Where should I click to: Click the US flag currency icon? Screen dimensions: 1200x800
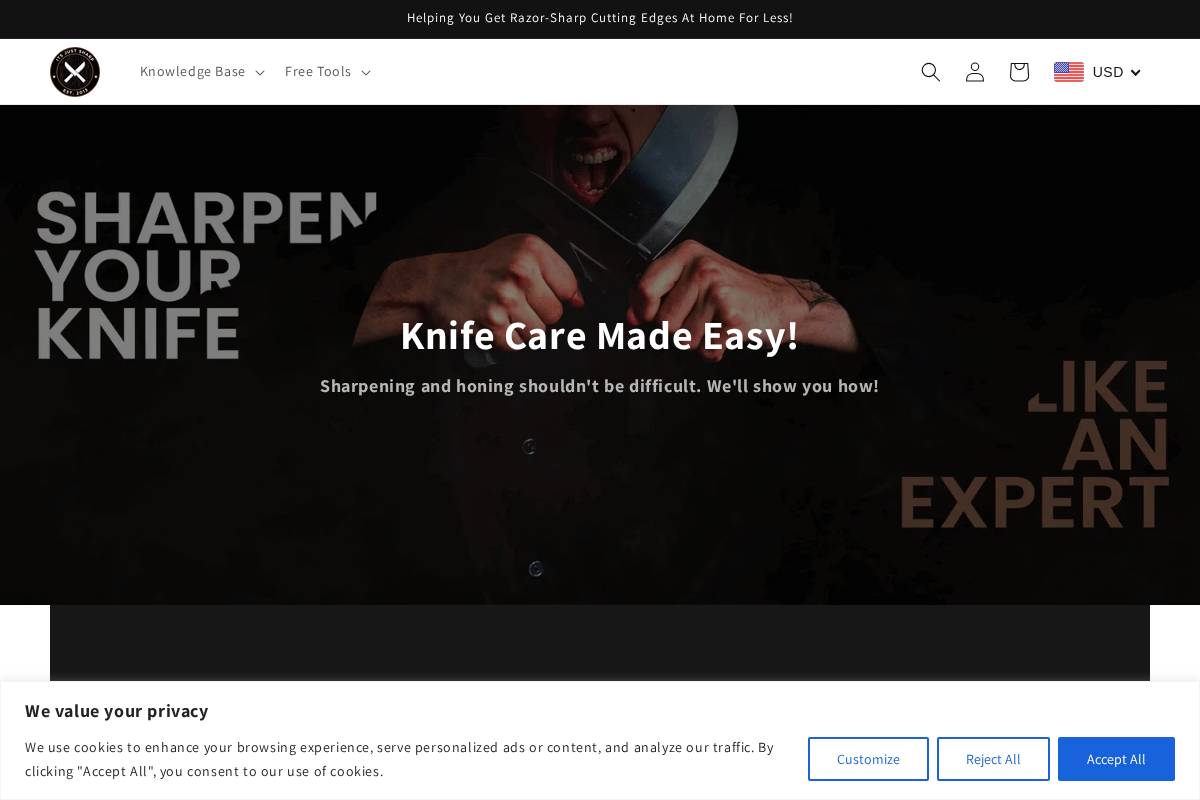coord(1068,71)
